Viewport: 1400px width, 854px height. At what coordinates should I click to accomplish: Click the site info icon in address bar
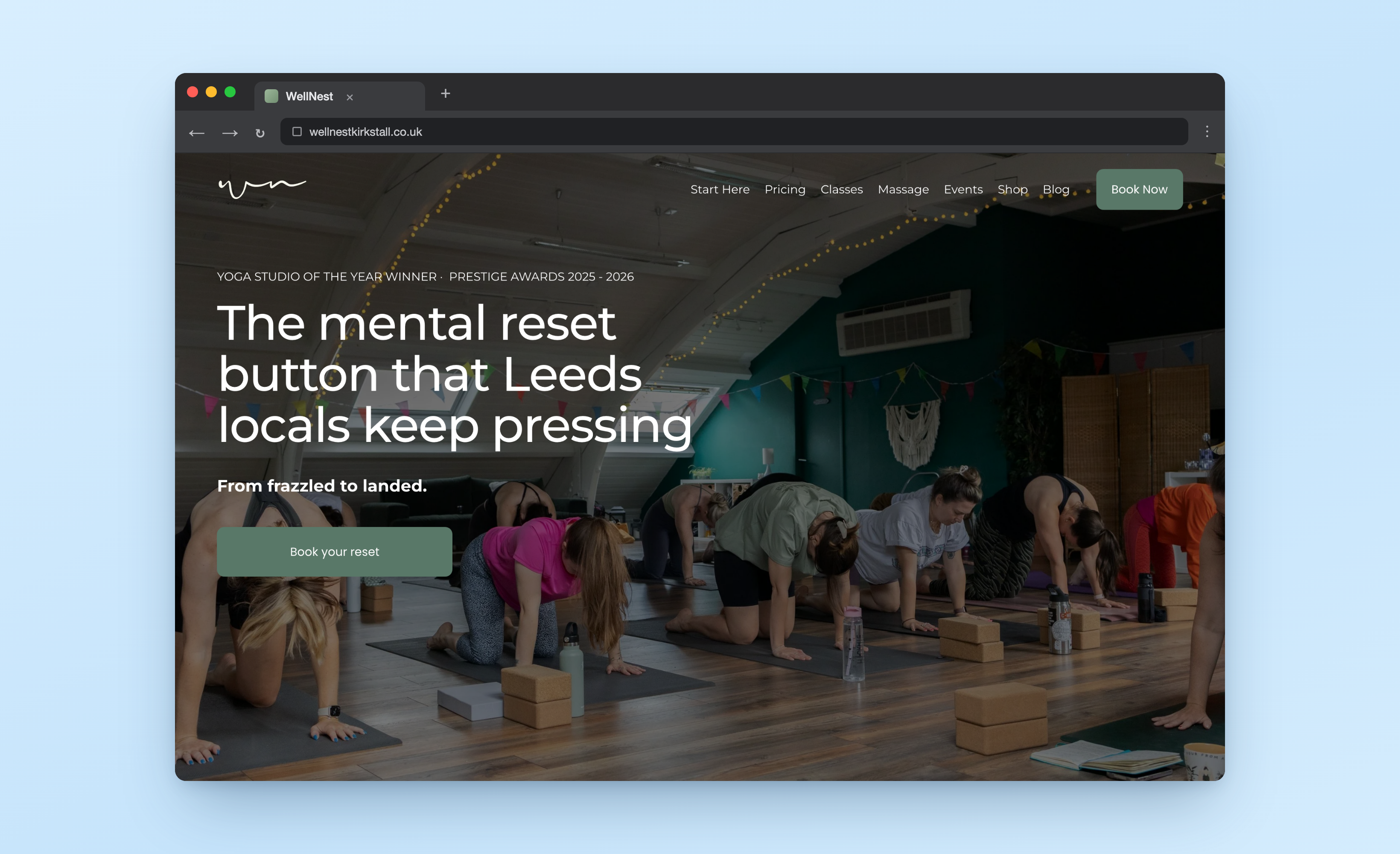[297, 132]
